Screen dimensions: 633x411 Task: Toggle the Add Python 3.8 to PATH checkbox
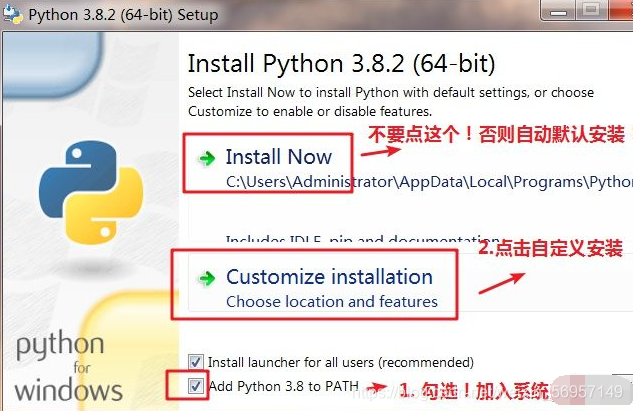point(196,386)
